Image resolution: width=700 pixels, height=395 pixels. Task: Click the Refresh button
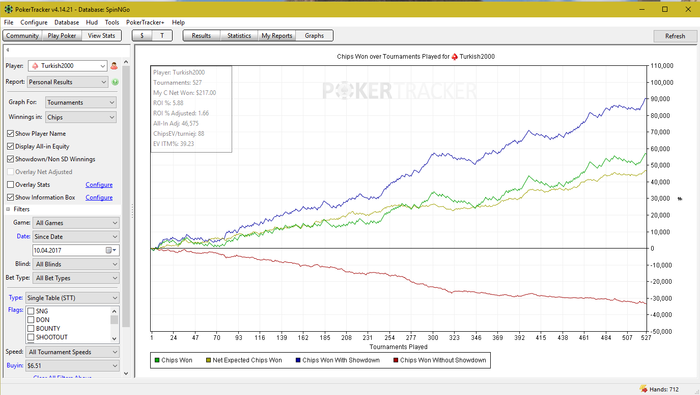[675, 36]
